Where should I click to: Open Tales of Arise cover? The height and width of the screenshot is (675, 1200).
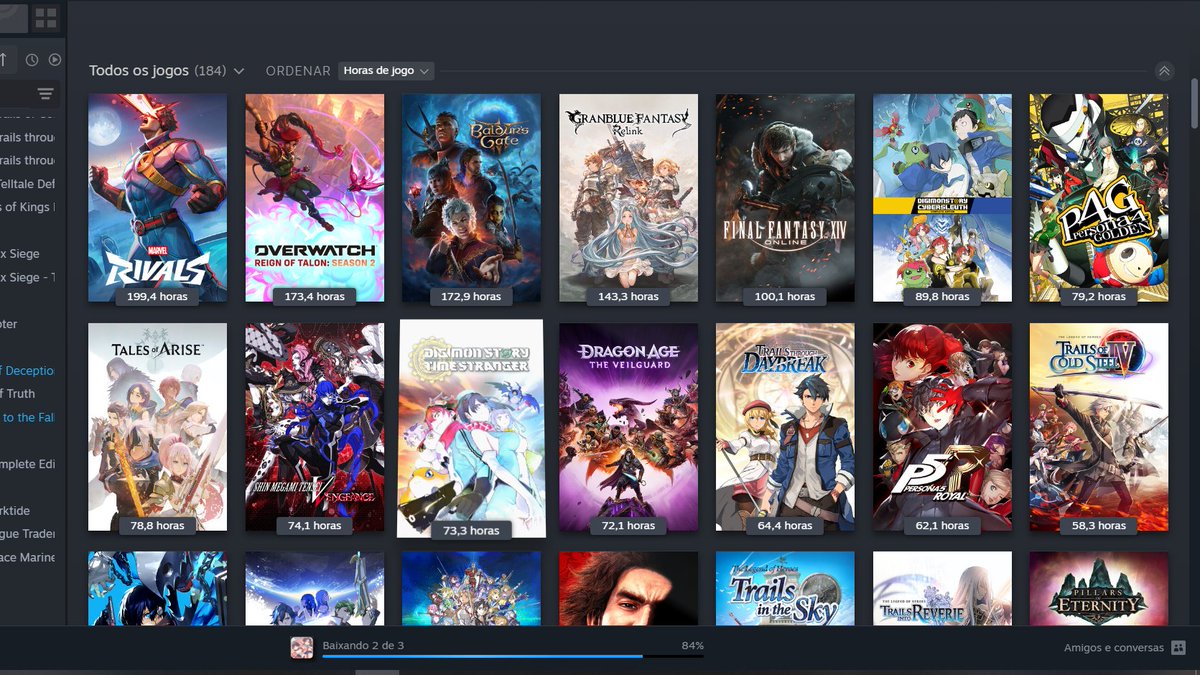point(158,427)
